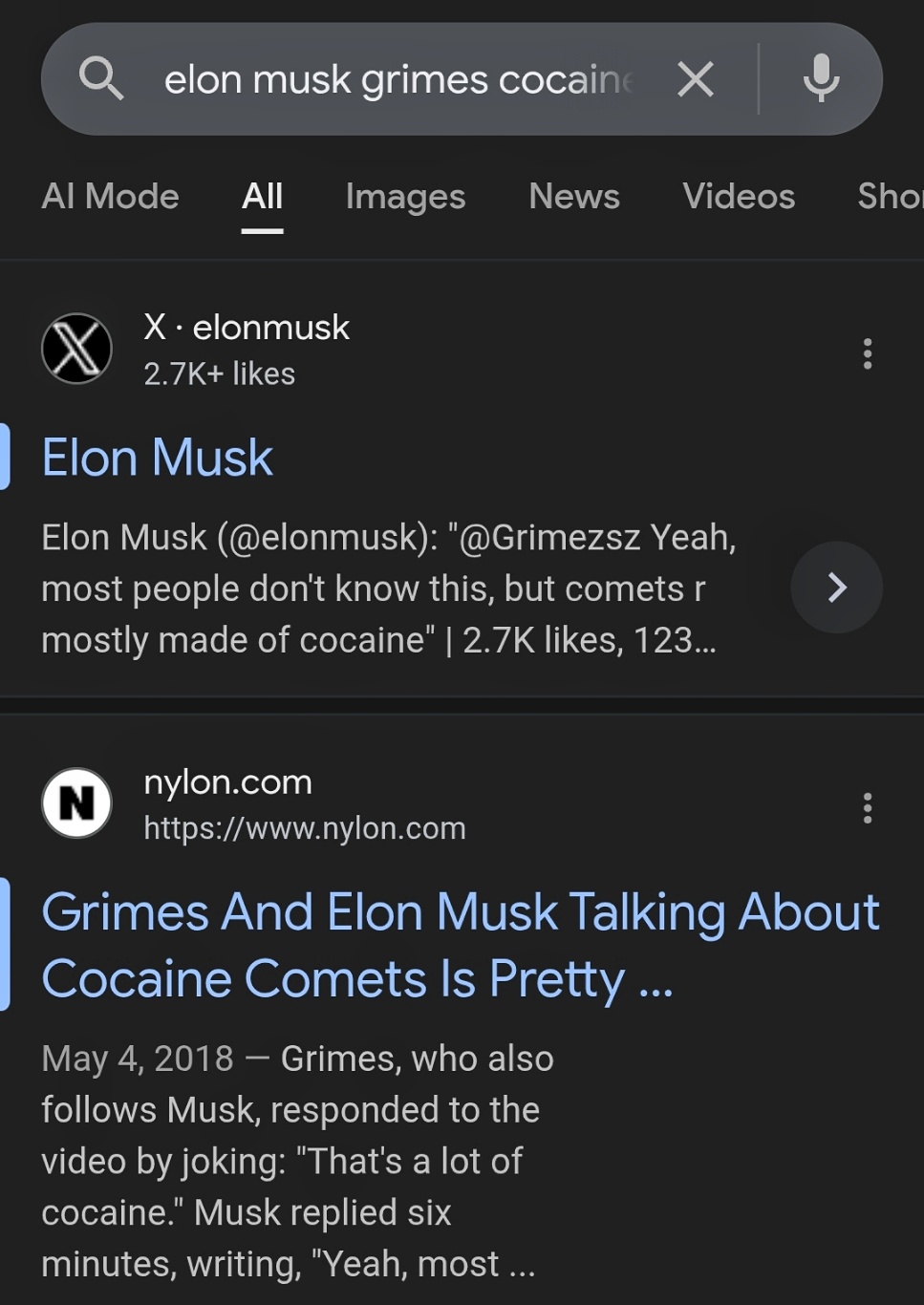Open the partially visible Shopping tab
Screen dimensions: 924x1305
pyautogui.click(x=890, y=197)
